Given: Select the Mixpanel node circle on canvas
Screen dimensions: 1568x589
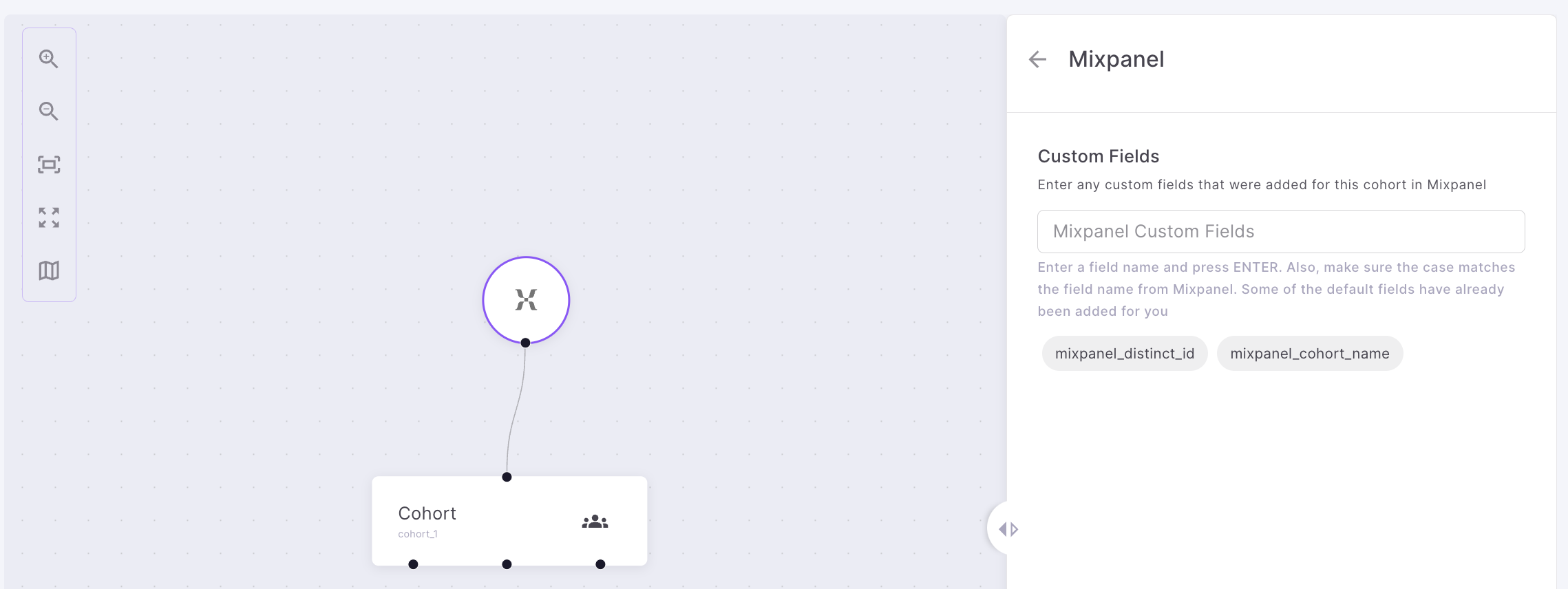Looking at the screenshot, I should tap(526, 299).
